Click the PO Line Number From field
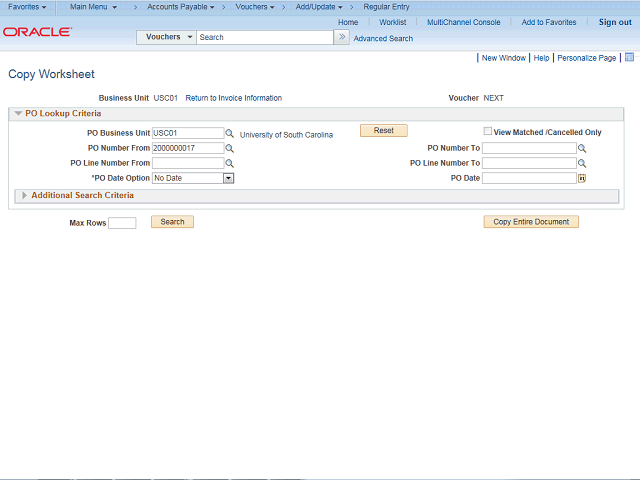Screen dimensions: 640x480 pos(188,163)
